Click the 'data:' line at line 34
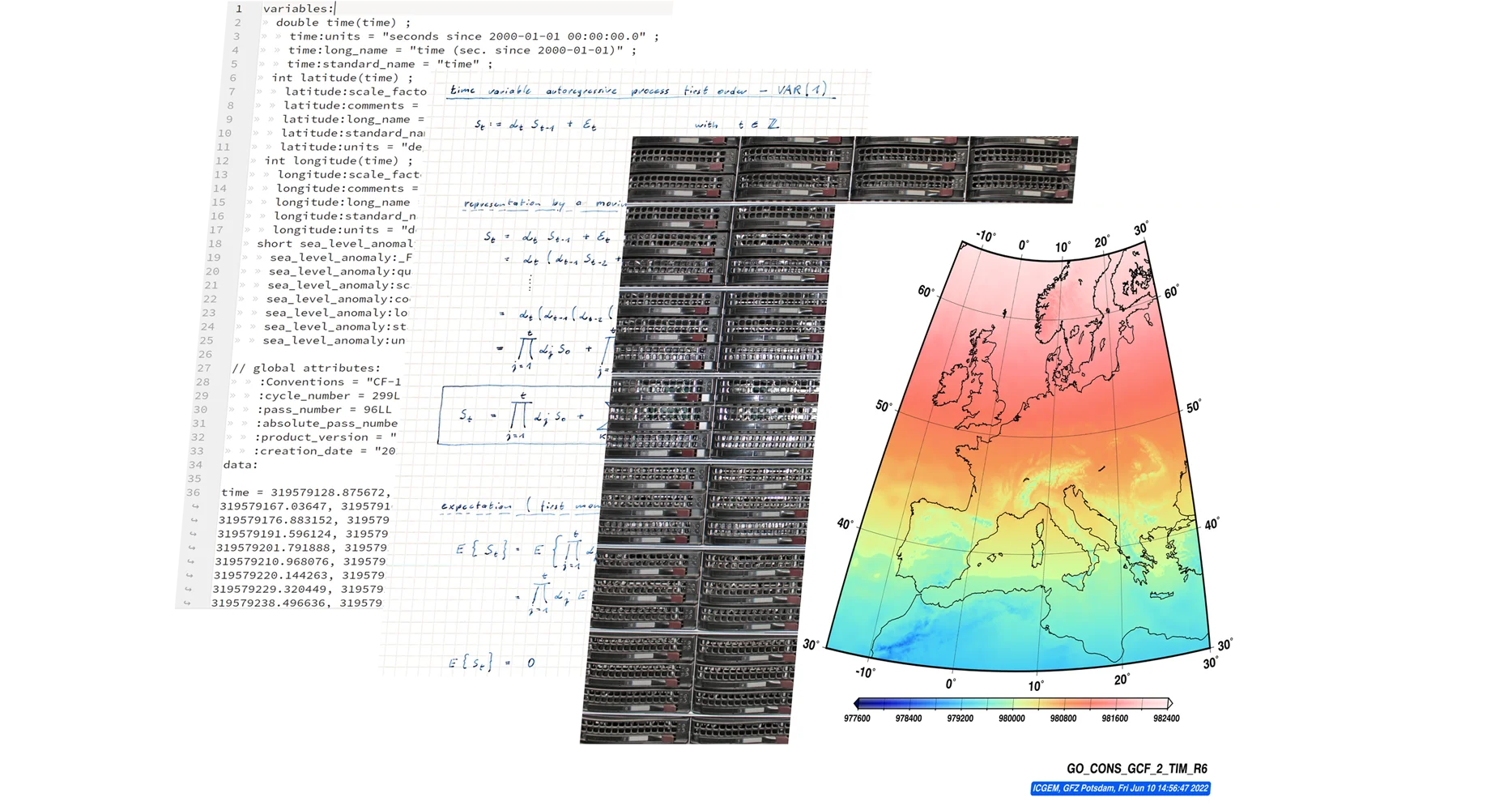This screenshot has width=1512, height=810. (241, 465)
